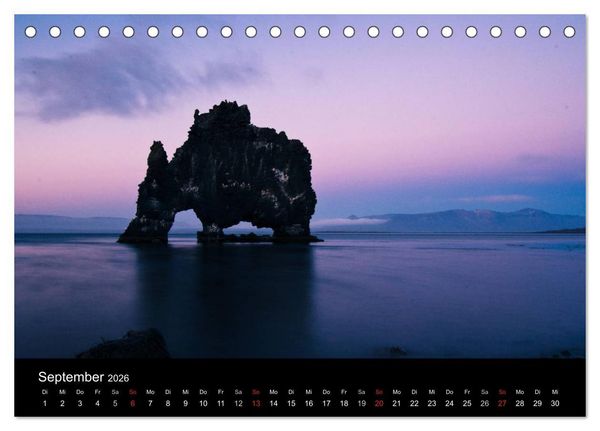Viewport: 600px width, 431px height.
Task: Click the weekday label above date 14
Action: 274,392
